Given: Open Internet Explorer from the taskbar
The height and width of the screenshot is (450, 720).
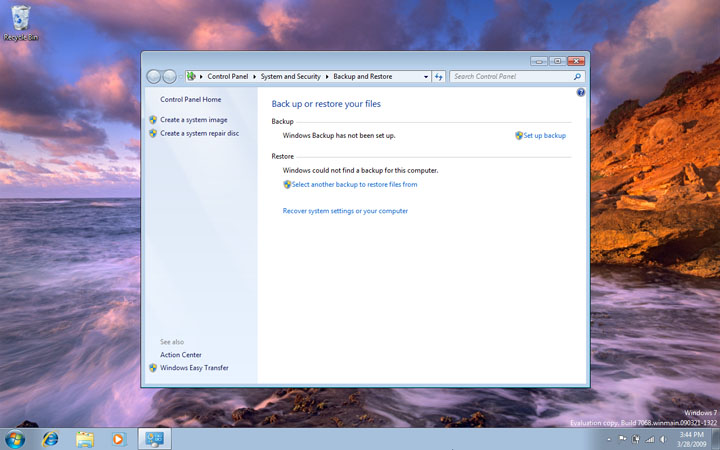Looking at the screenshot, I should (x=50, y=438).
